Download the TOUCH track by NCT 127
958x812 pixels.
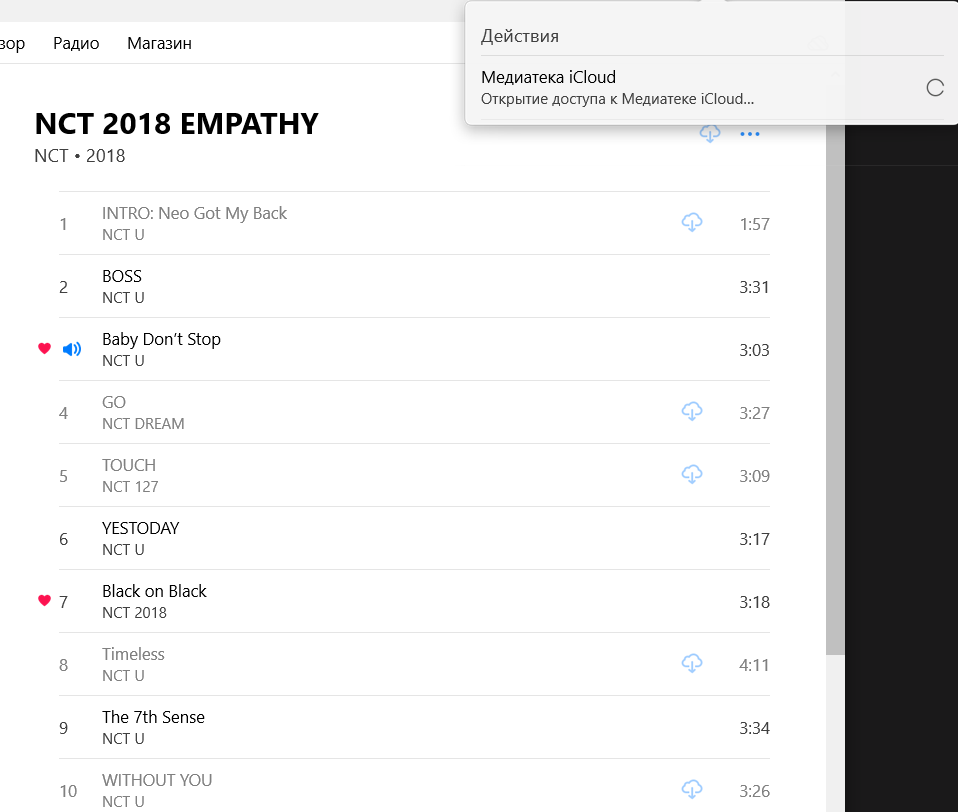[691, 475]
